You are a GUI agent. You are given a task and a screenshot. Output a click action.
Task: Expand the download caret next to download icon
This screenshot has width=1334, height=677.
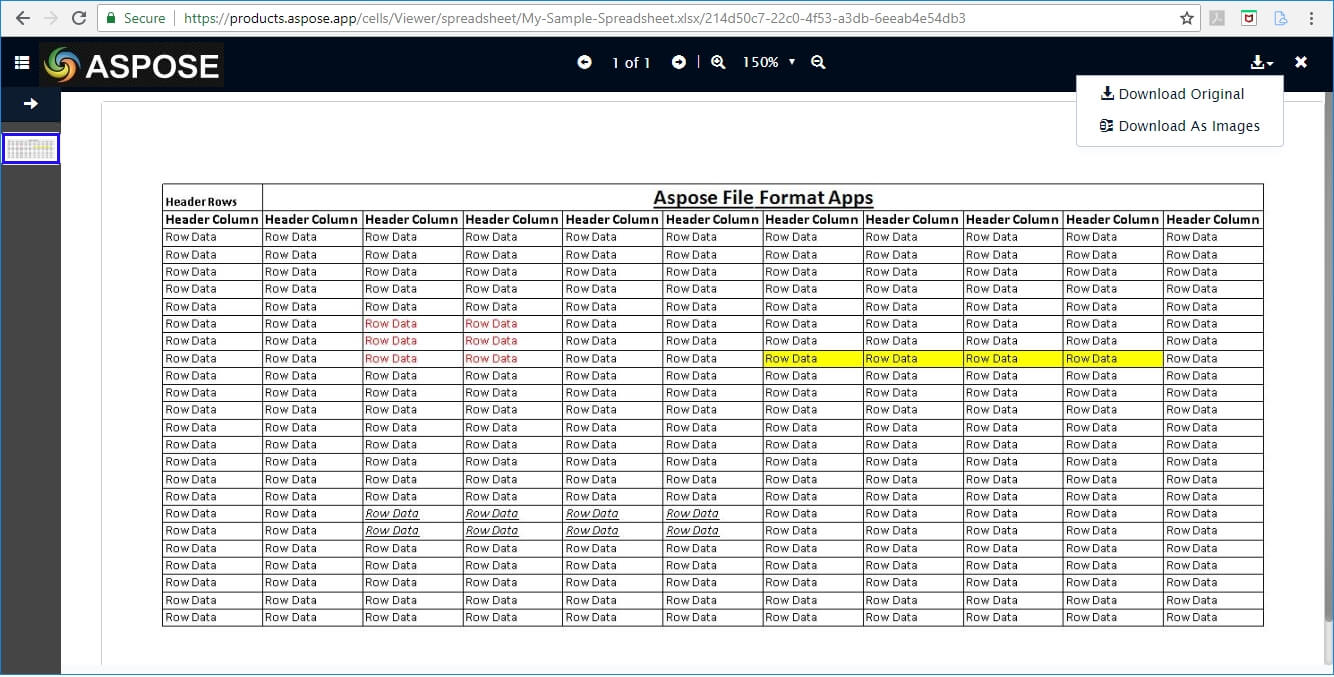1271,65
